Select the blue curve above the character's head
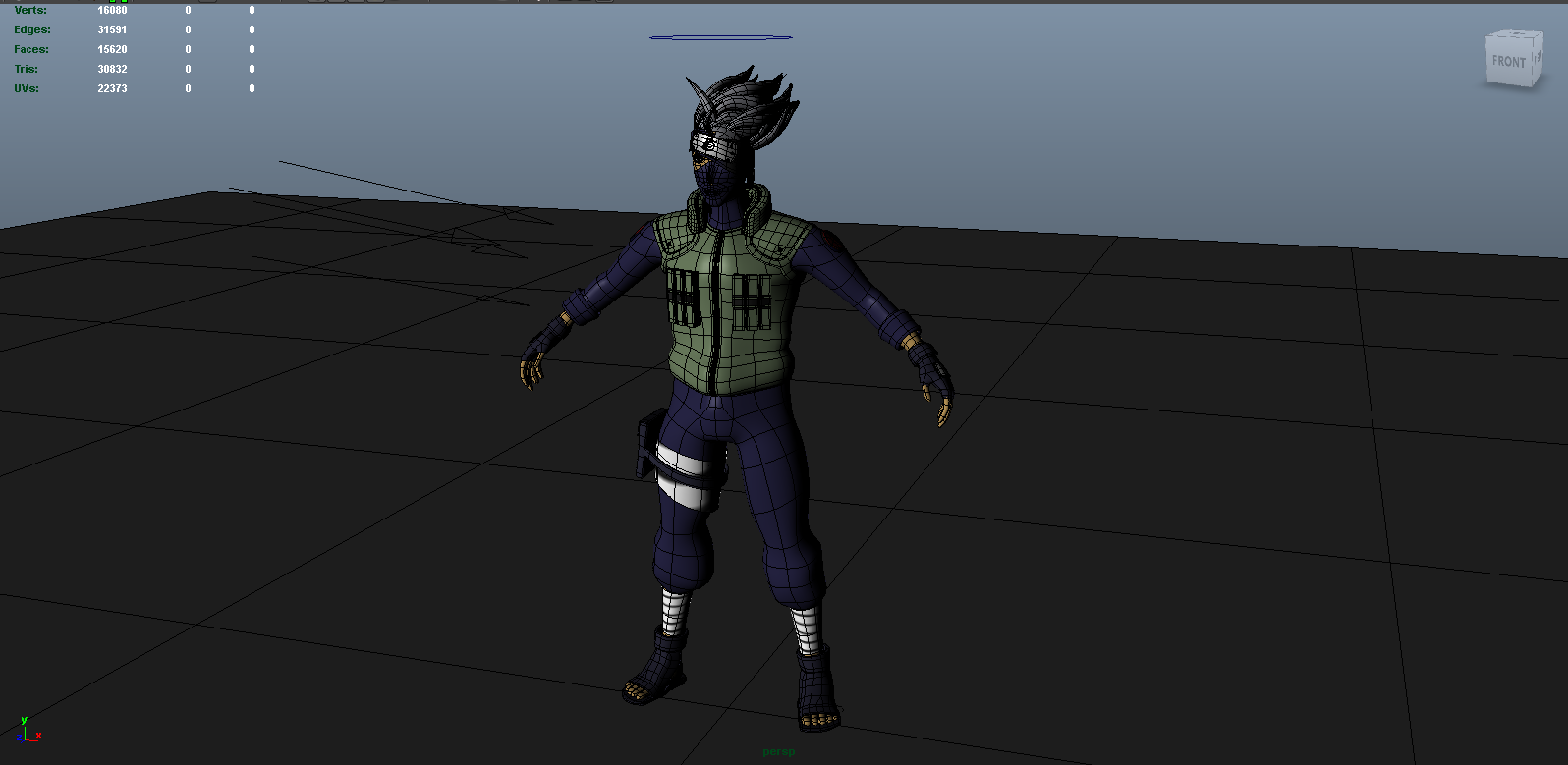The height and width of the screenshot is (765, 1568). click(721, 38)
